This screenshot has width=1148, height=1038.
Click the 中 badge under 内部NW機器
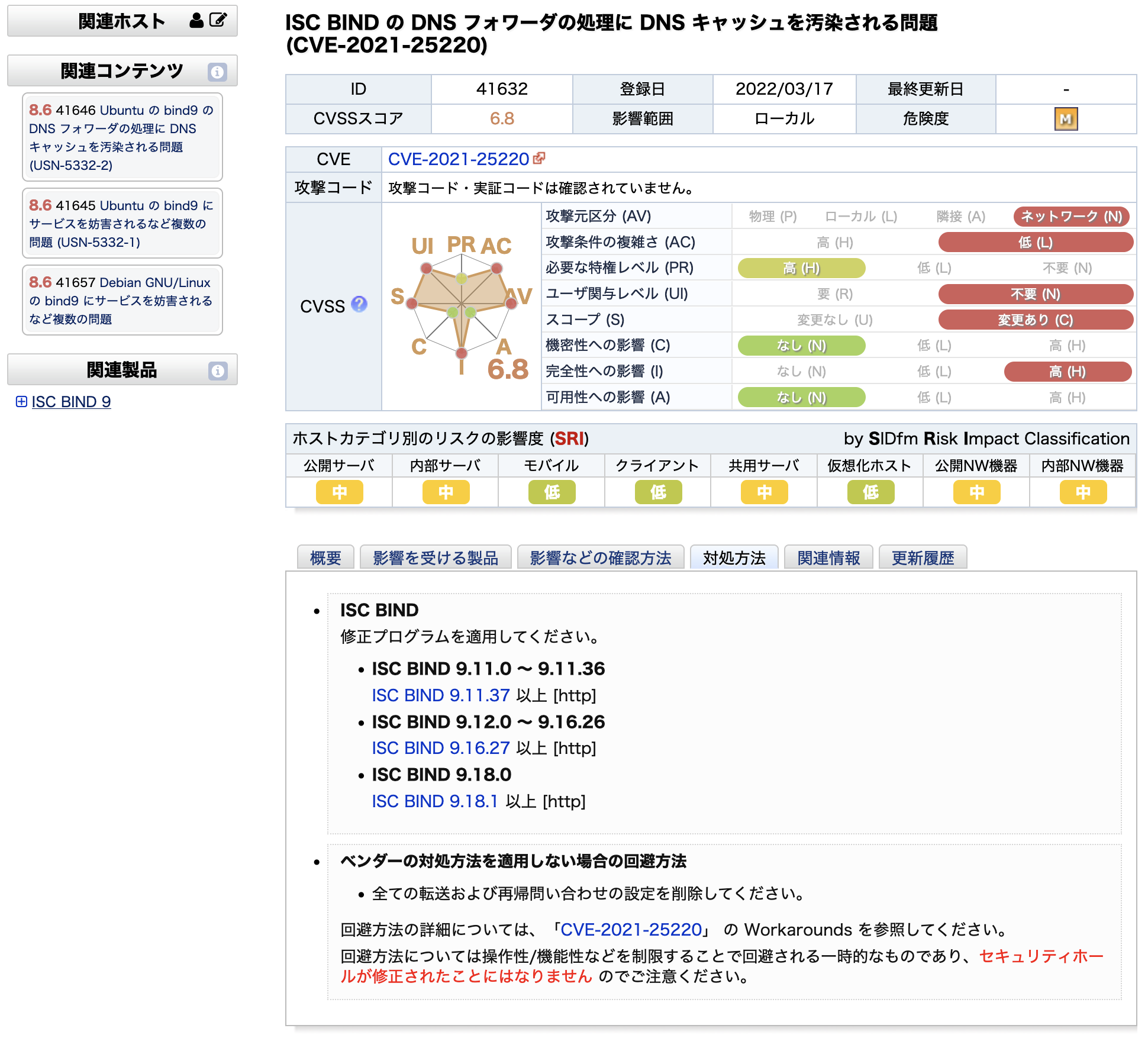pyautogui.click(x=1083, y=492)
